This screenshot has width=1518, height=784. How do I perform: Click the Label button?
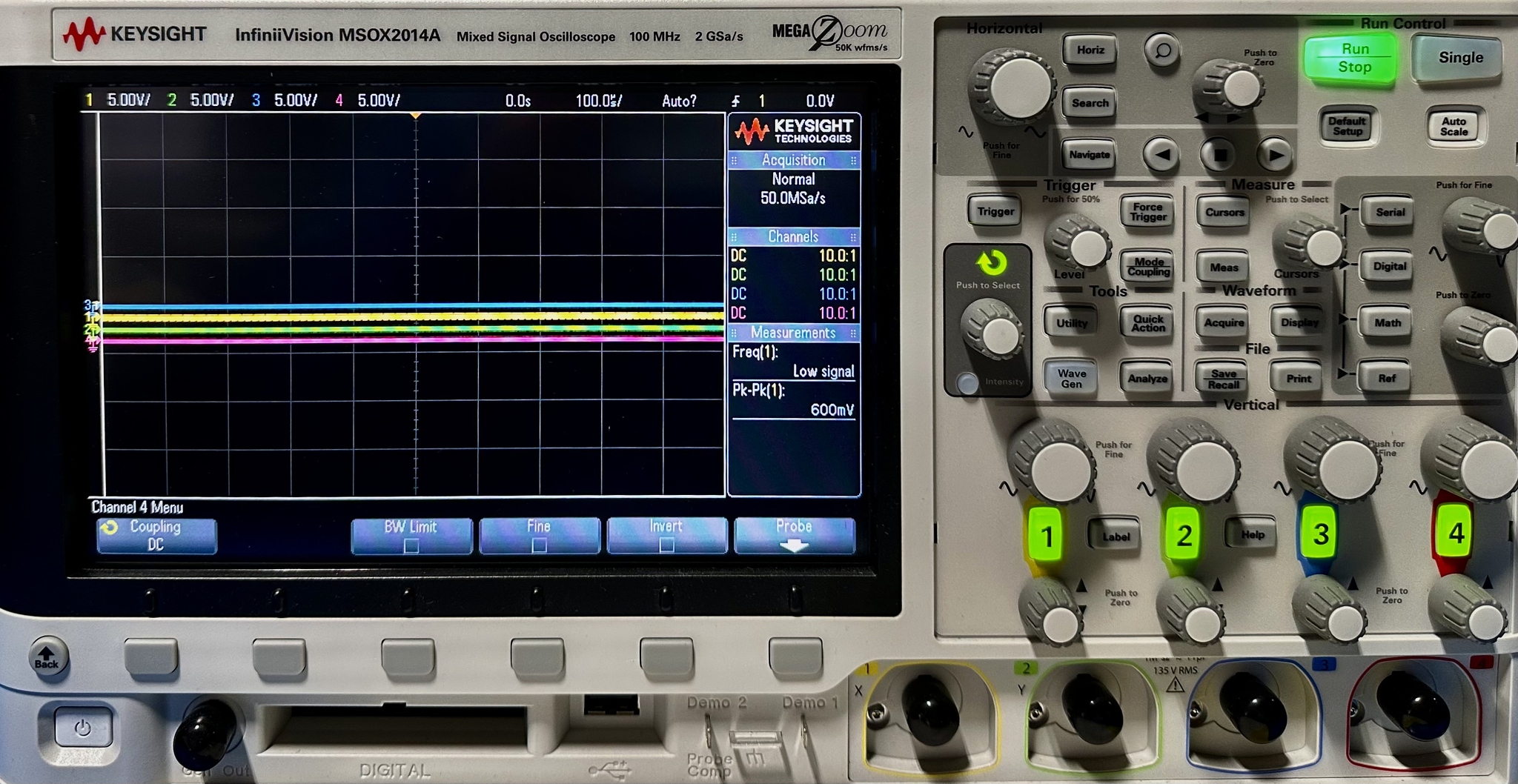[x=1115, y=536]
